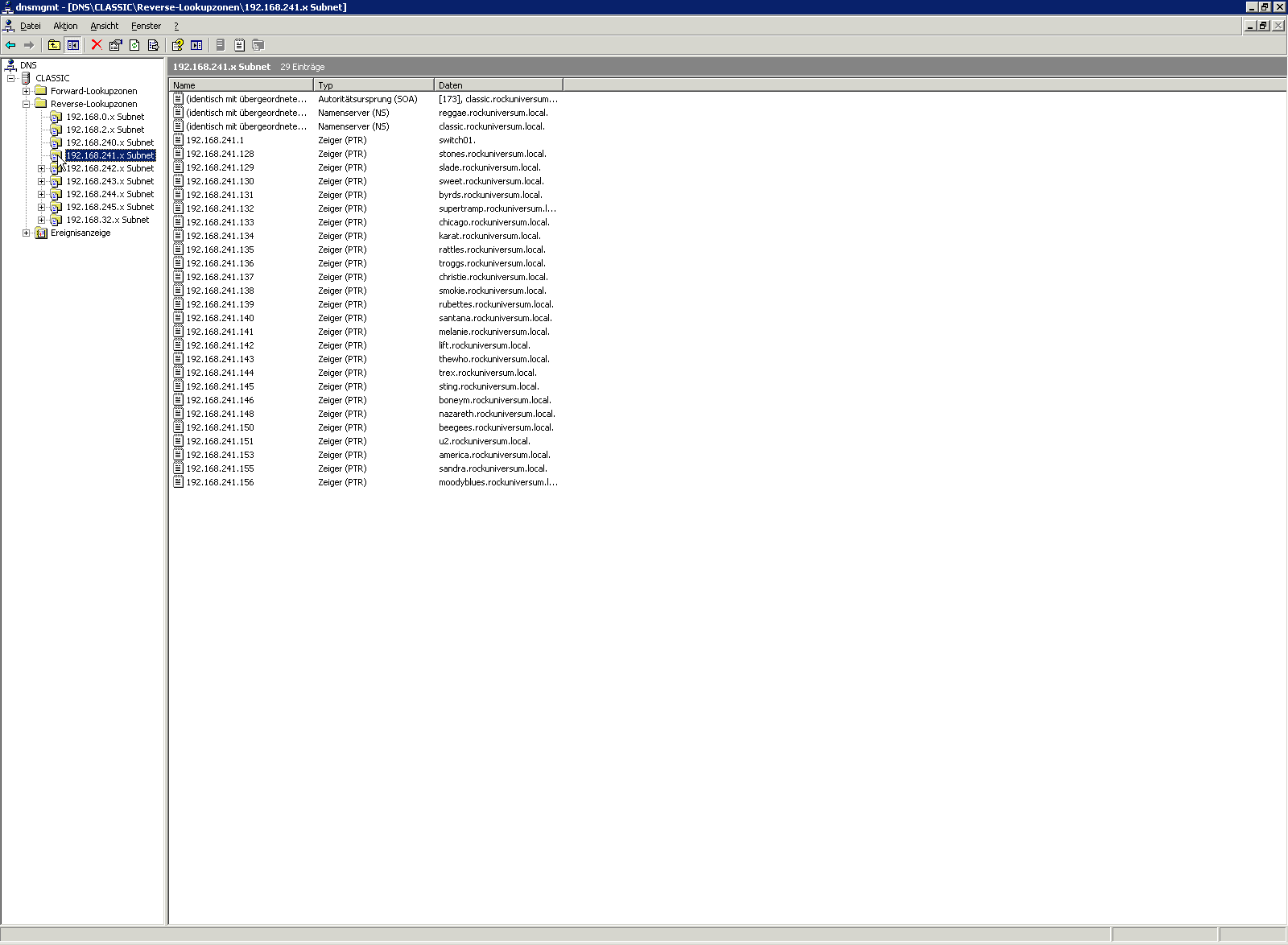Collapse the Reverse-Lookupzonen node

pyautogui.click(x=27, y=104)
